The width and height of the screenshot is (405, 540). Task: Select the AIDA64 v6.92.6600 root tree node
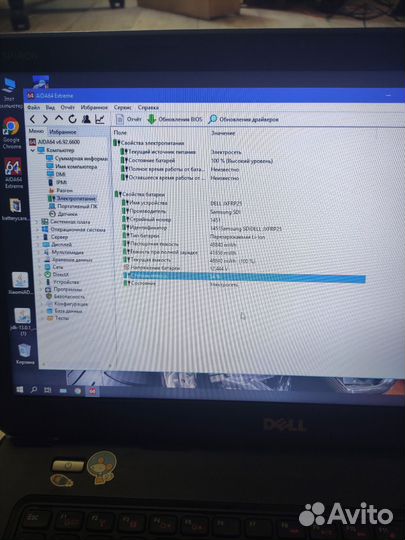tap(54, 142)
